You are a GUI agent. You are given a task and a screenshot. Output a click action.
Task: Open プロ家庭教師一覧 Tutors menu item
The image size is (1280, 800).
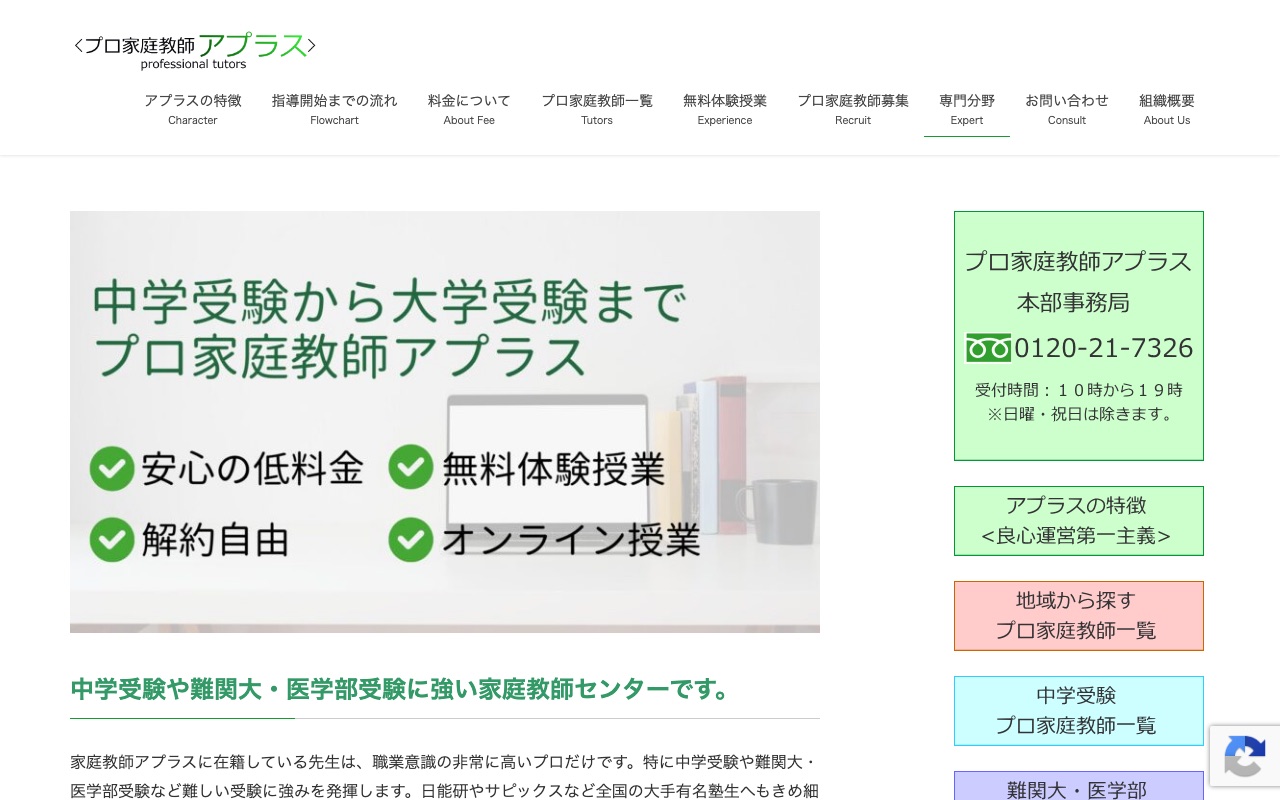click(x=597, y=109)
